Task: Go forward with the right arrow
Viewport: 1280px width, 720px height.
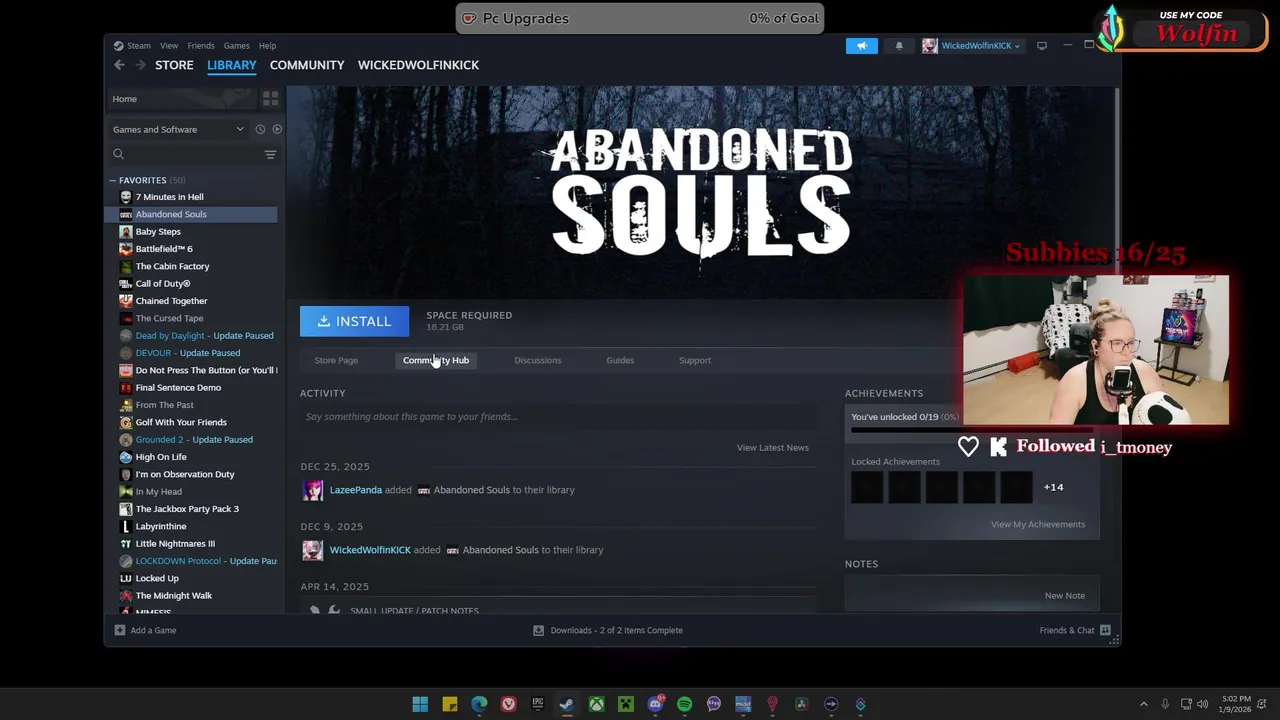Action: 140,65
